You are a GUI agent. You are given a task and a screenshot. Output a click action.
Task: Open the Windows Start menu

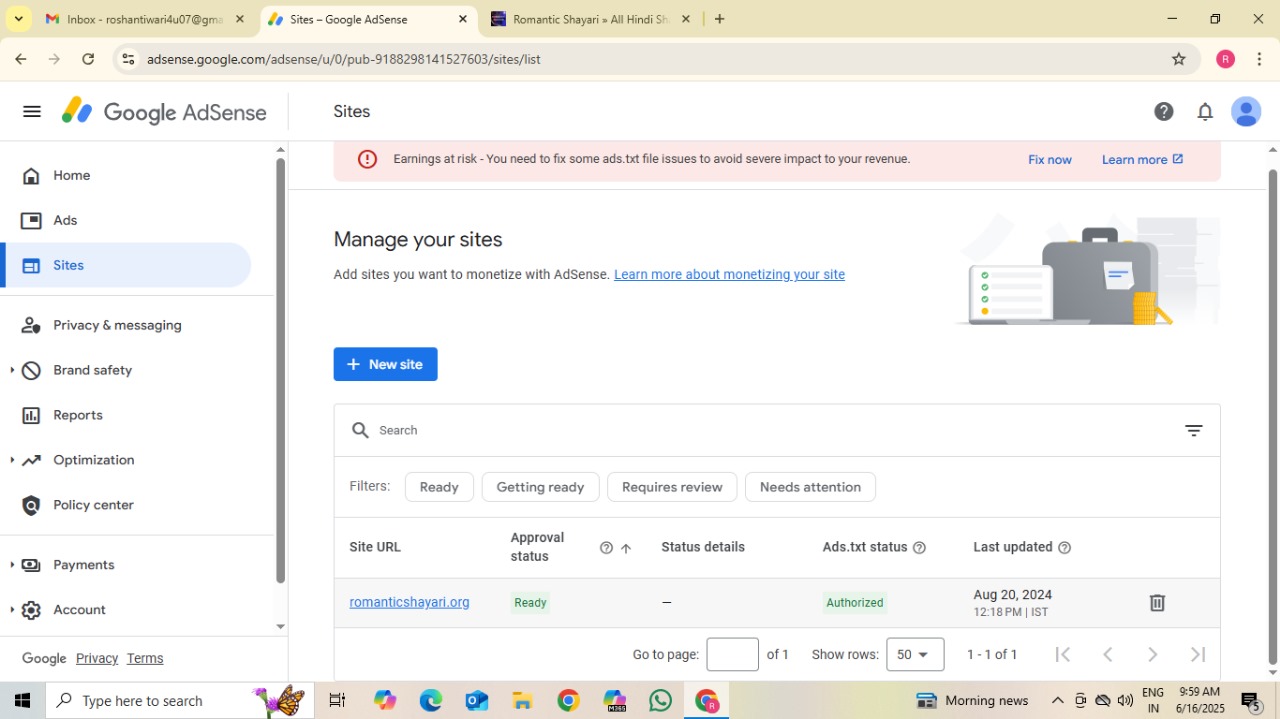click(22, 700)
